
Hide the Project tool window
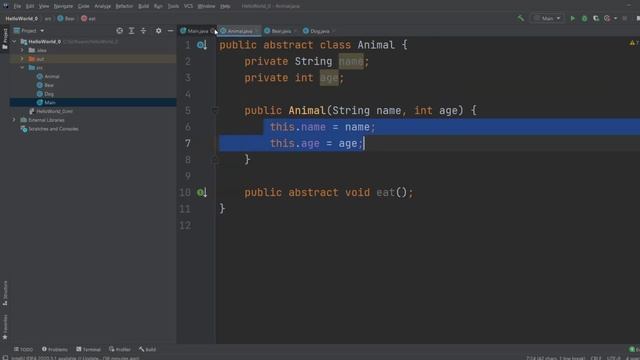(170, 31)
